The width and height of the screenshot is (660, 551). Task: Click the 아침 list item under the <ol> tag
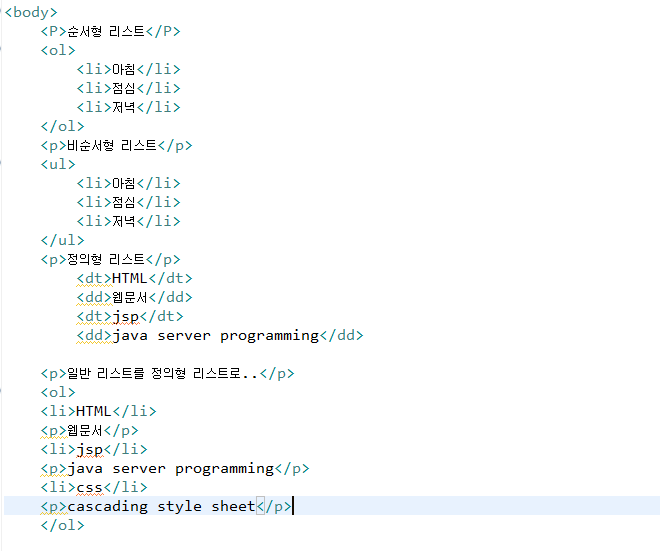point(128,69)
